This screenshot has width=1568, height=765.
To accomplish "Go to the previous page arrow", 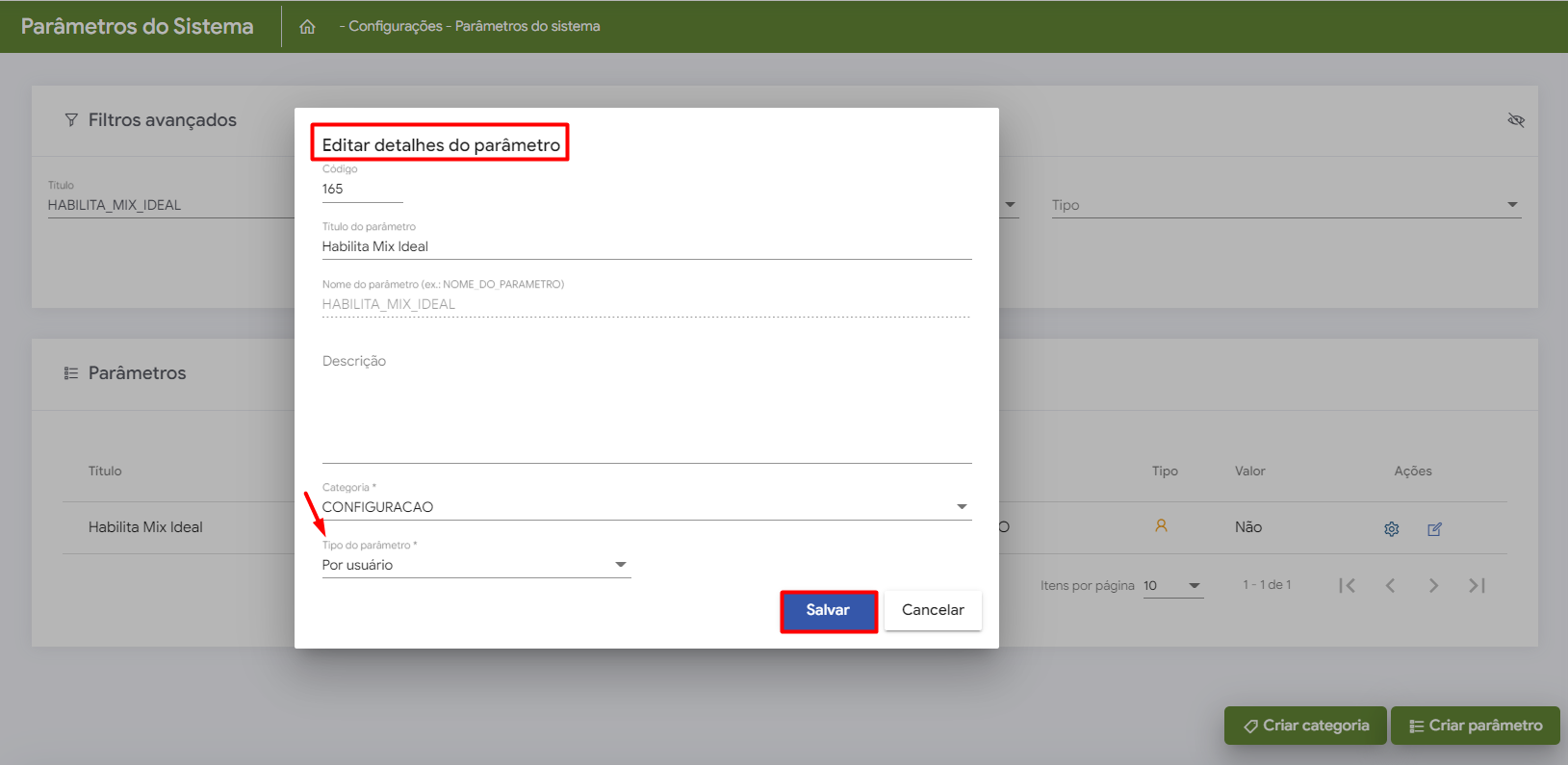I will tap(1390, 585).
